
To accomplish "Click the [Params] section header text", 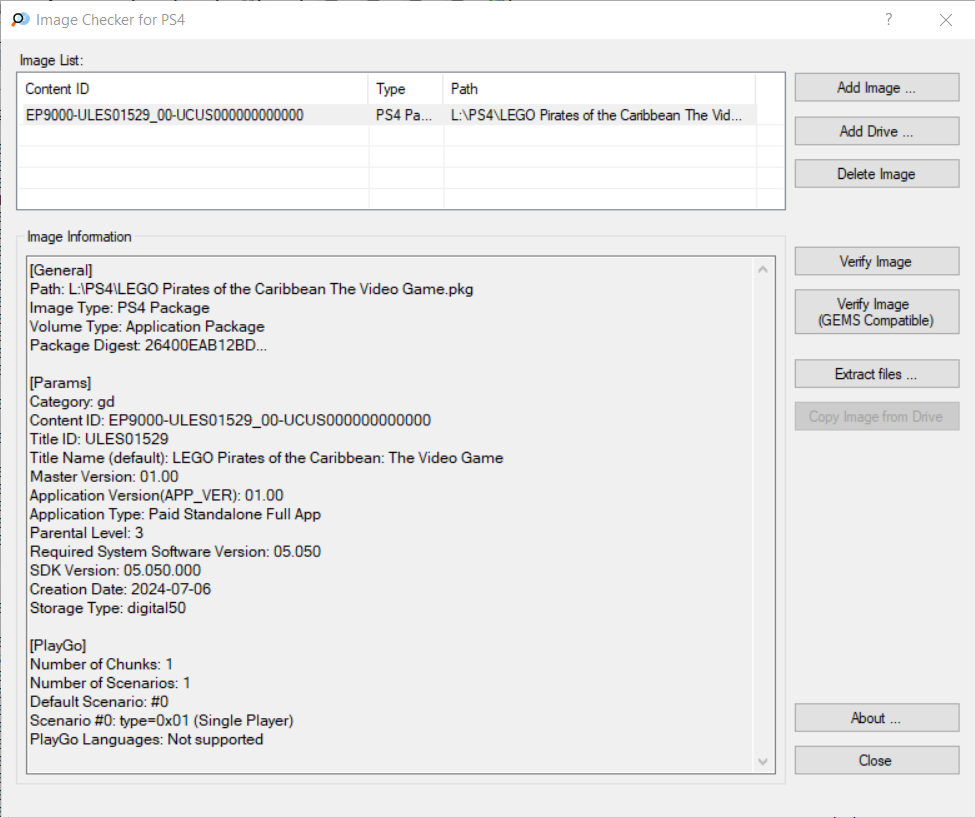I will [60, 383].
